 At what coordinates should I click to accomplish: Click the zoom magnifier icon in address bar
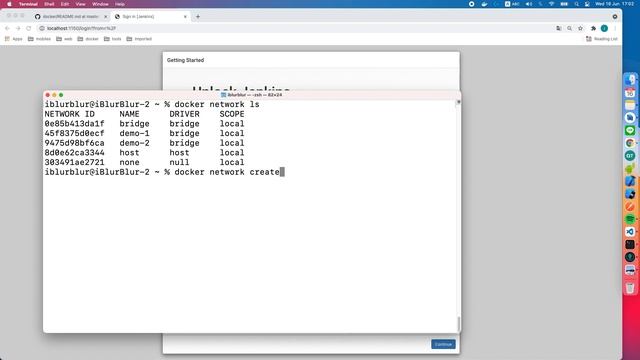pos(569,28)
